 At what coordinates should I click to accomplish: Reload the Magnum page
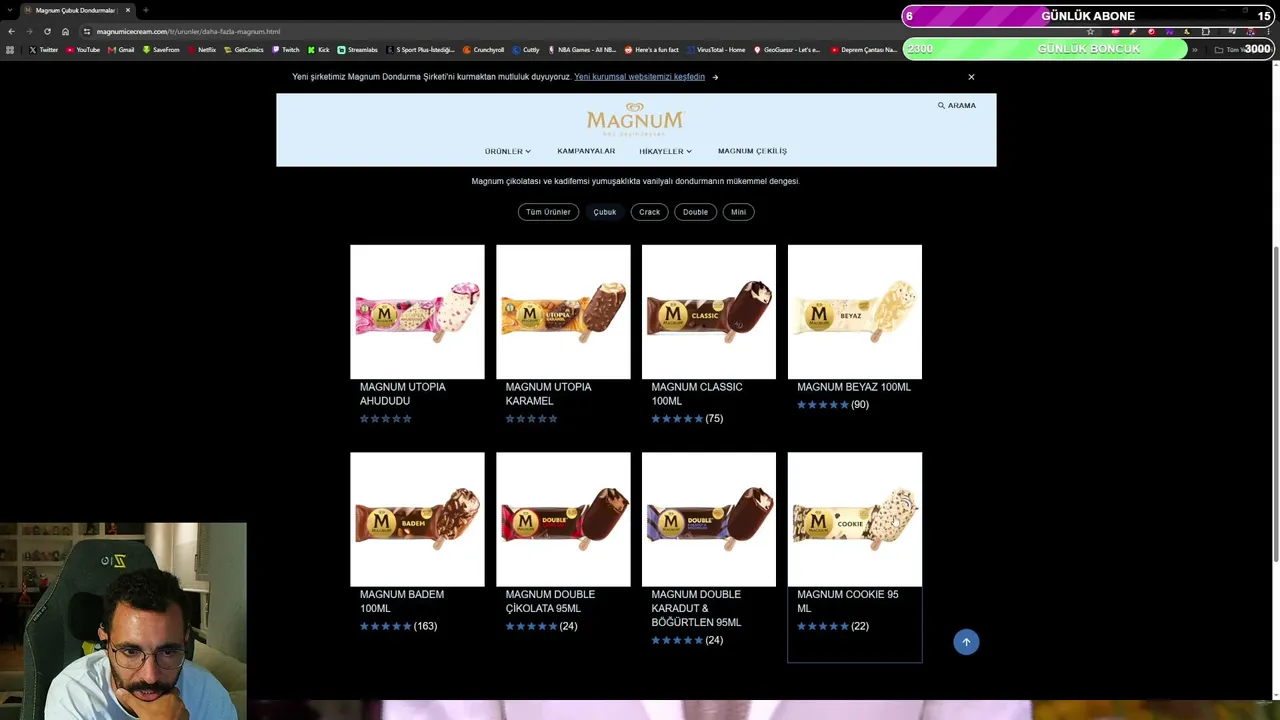(47, 31)
